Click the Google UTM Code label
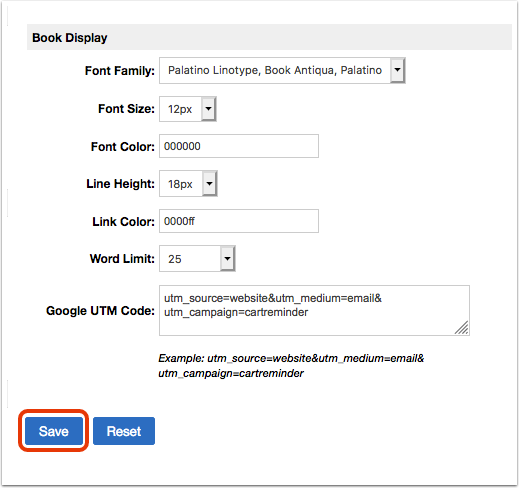 [x=100, y=311]
